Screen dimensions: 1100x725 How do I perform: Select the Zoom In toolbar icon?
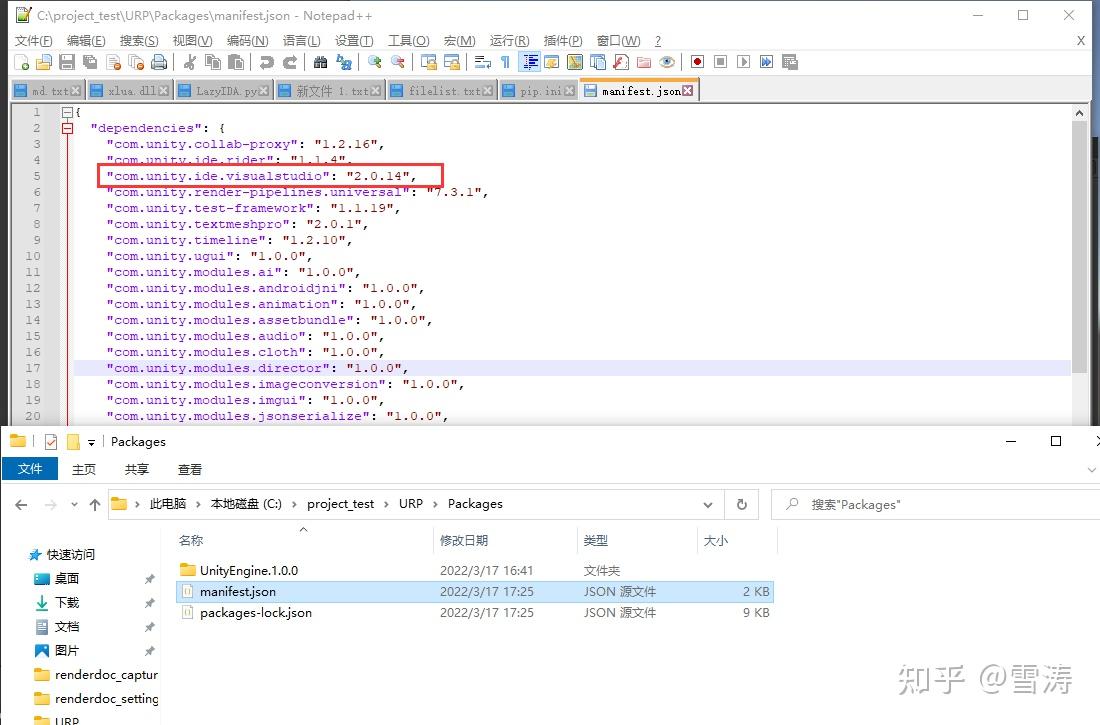pos(373,62)
